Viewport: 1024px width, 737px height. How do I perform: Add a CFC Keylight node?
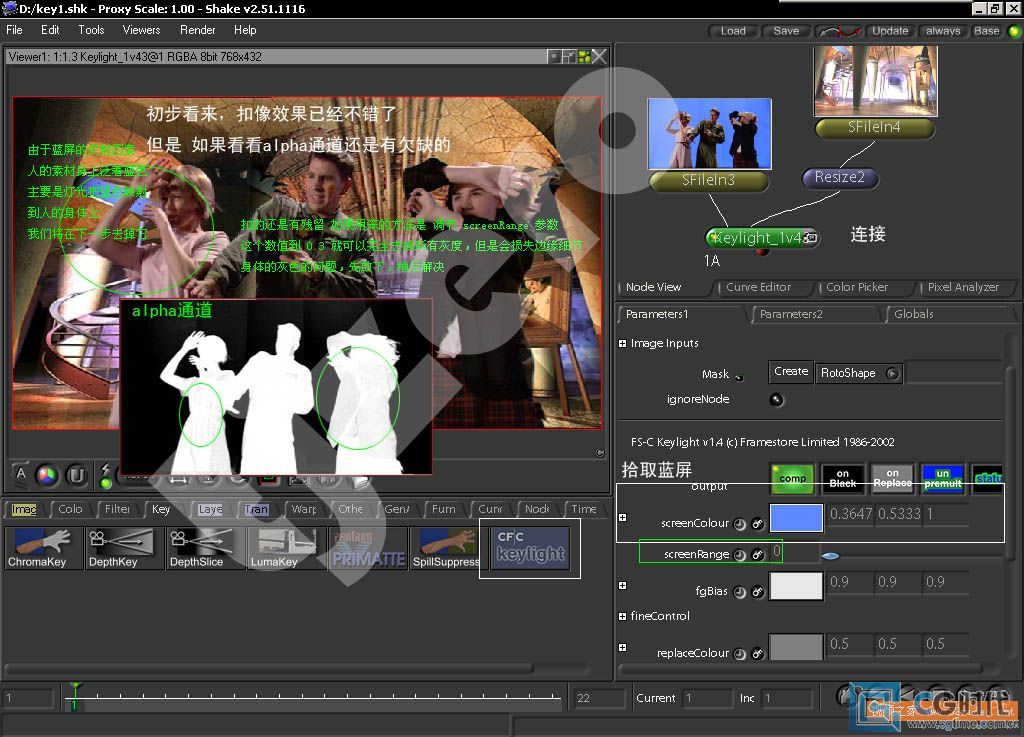click(530, 548)
